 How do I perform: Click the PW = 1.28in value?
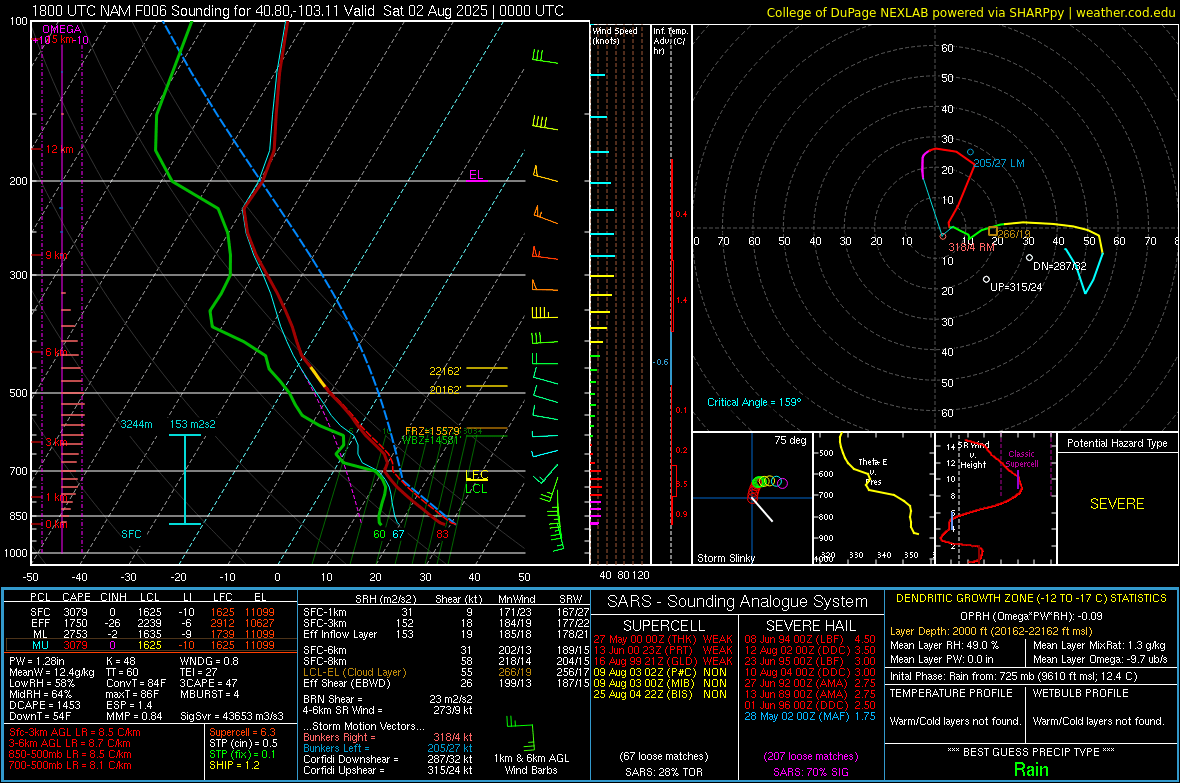pyautogui.click(x=38, y=661)
